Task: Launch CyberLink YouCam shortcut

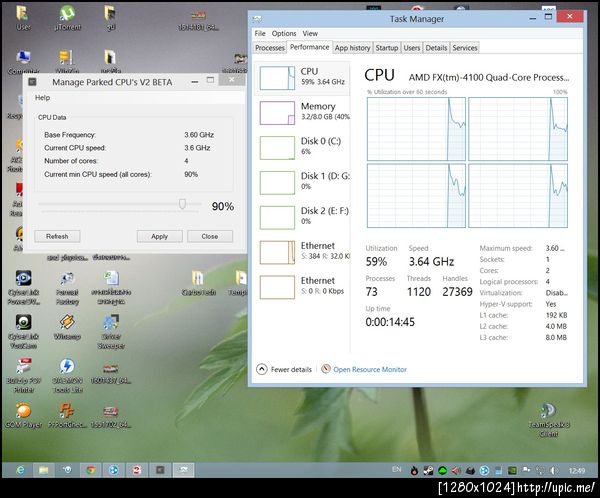Action: pyautogui.click(x=23, y=331)
